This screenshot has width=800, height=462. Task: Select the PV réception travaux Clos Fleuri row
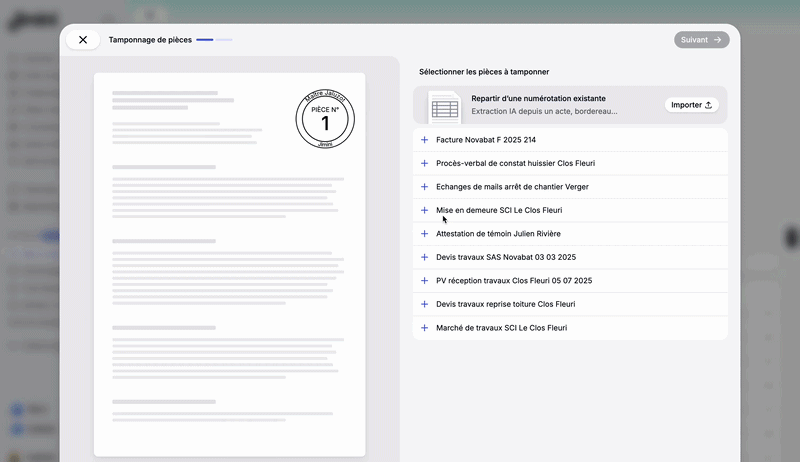(x=570, y=280)
